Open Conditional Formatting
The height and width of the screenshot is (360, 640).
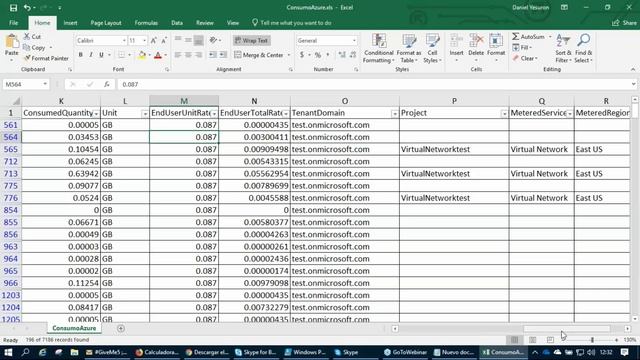point(379,49)
